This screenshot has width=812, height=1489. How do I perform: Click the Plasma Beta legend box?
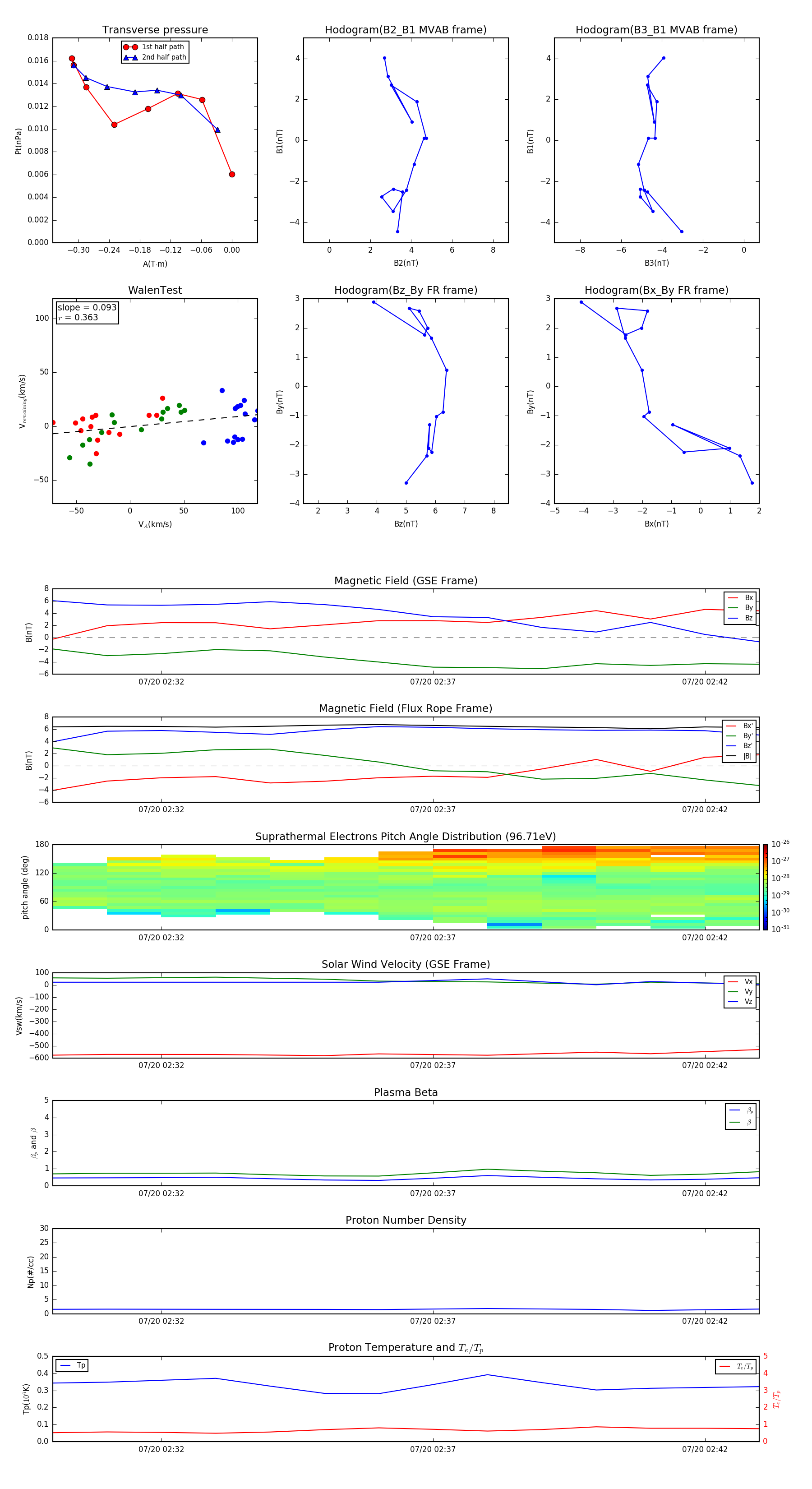click(740, 1116)
